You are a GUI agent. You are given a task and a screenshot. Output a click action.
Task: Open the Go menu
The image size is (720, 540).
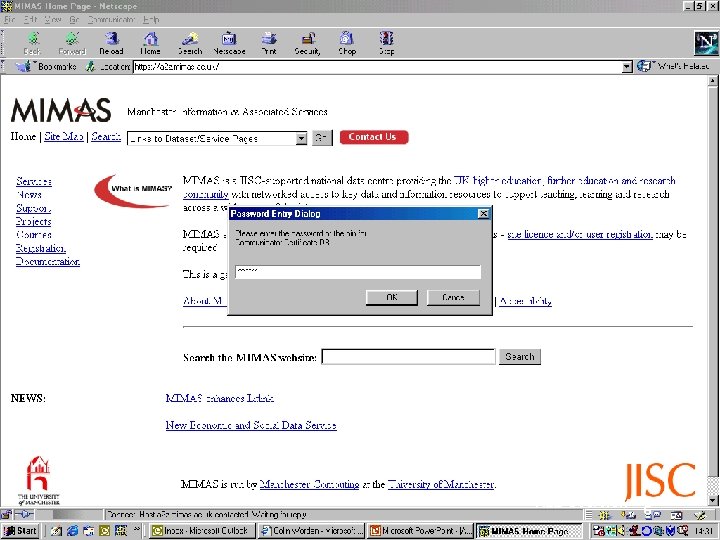[x=74, y=20]
